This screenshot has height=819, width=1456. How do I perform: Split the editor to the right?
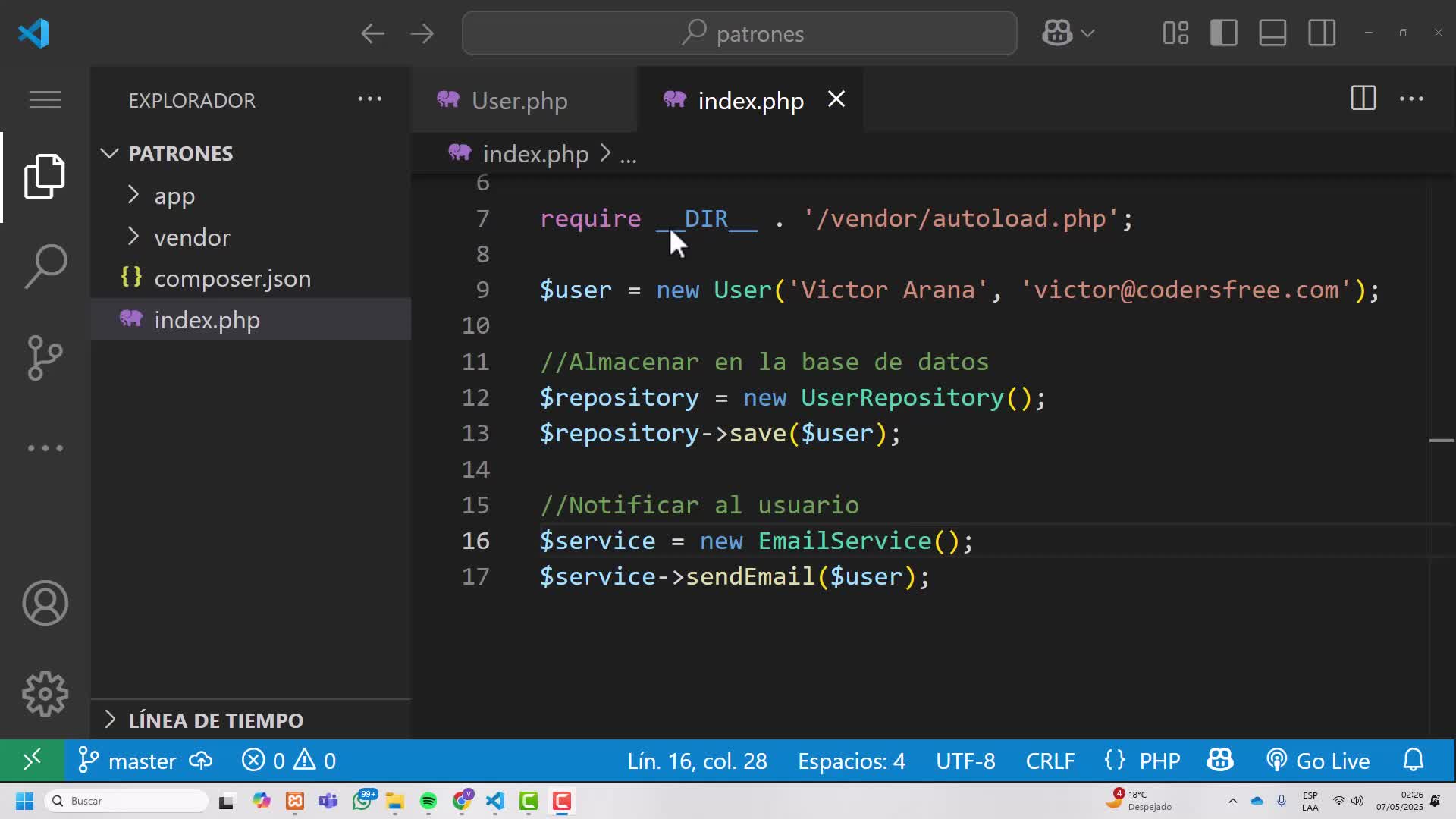(1363, 99)
